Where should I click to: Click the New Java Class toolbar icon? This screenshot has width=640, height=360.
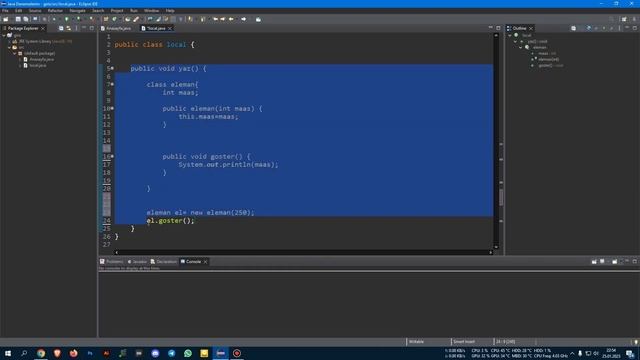point(114,19)
